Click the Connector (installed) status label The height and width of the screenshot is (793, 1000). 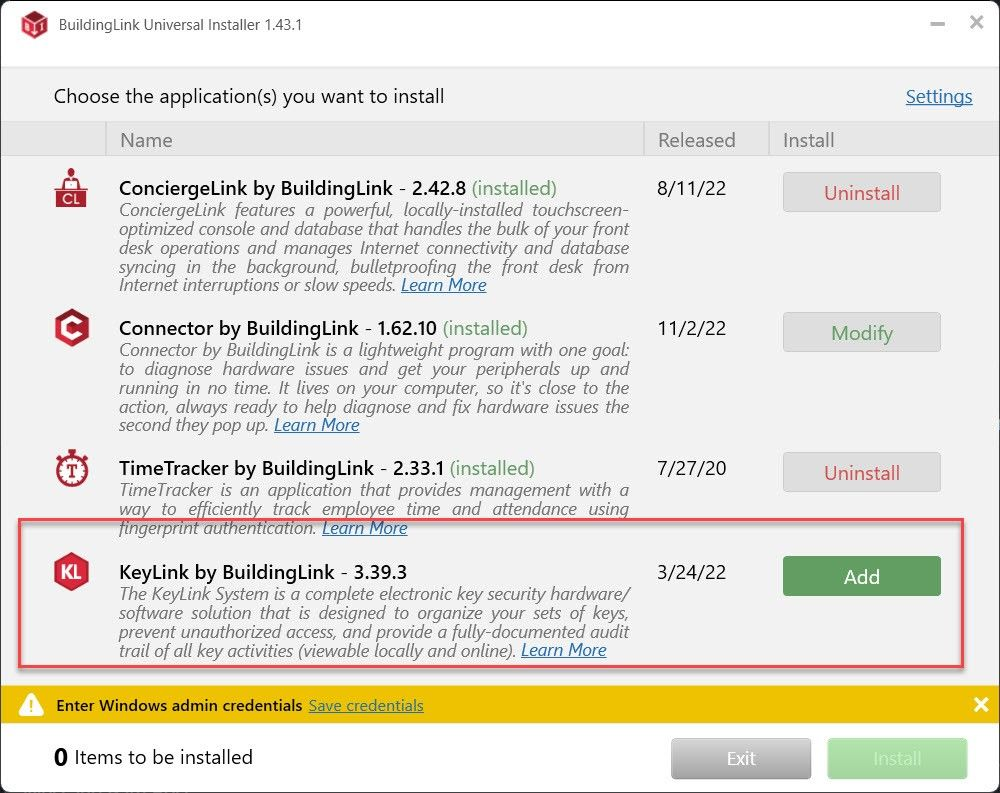coord(485,328)
